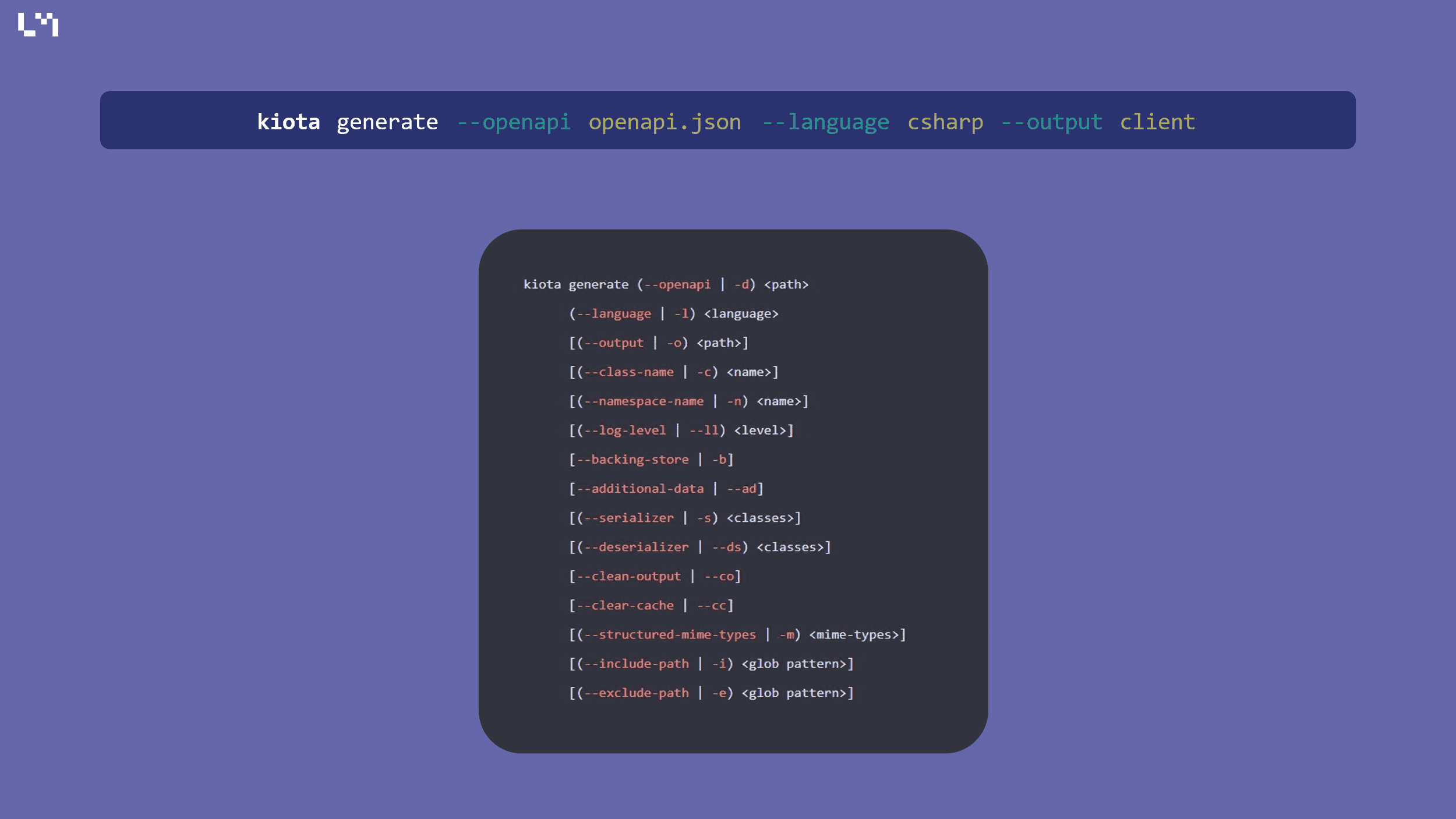Click '--ds' short flag in the syntax card

(726, 546)
